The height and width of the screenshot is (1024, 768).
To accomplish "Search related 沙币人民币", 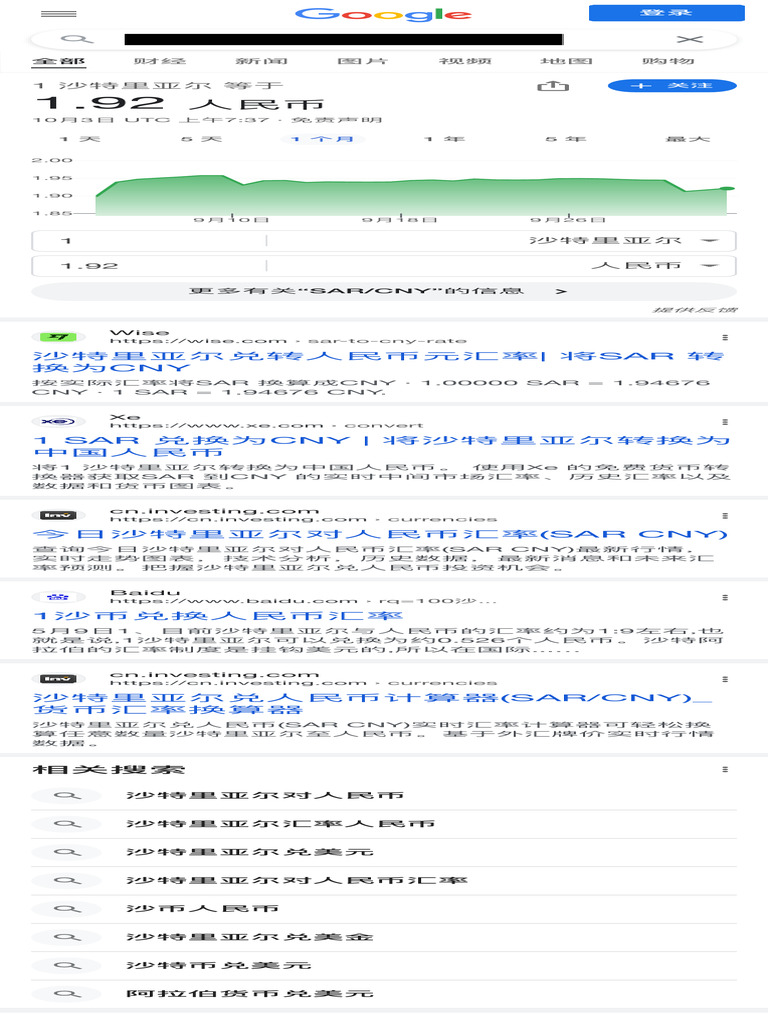I will 384,908.
